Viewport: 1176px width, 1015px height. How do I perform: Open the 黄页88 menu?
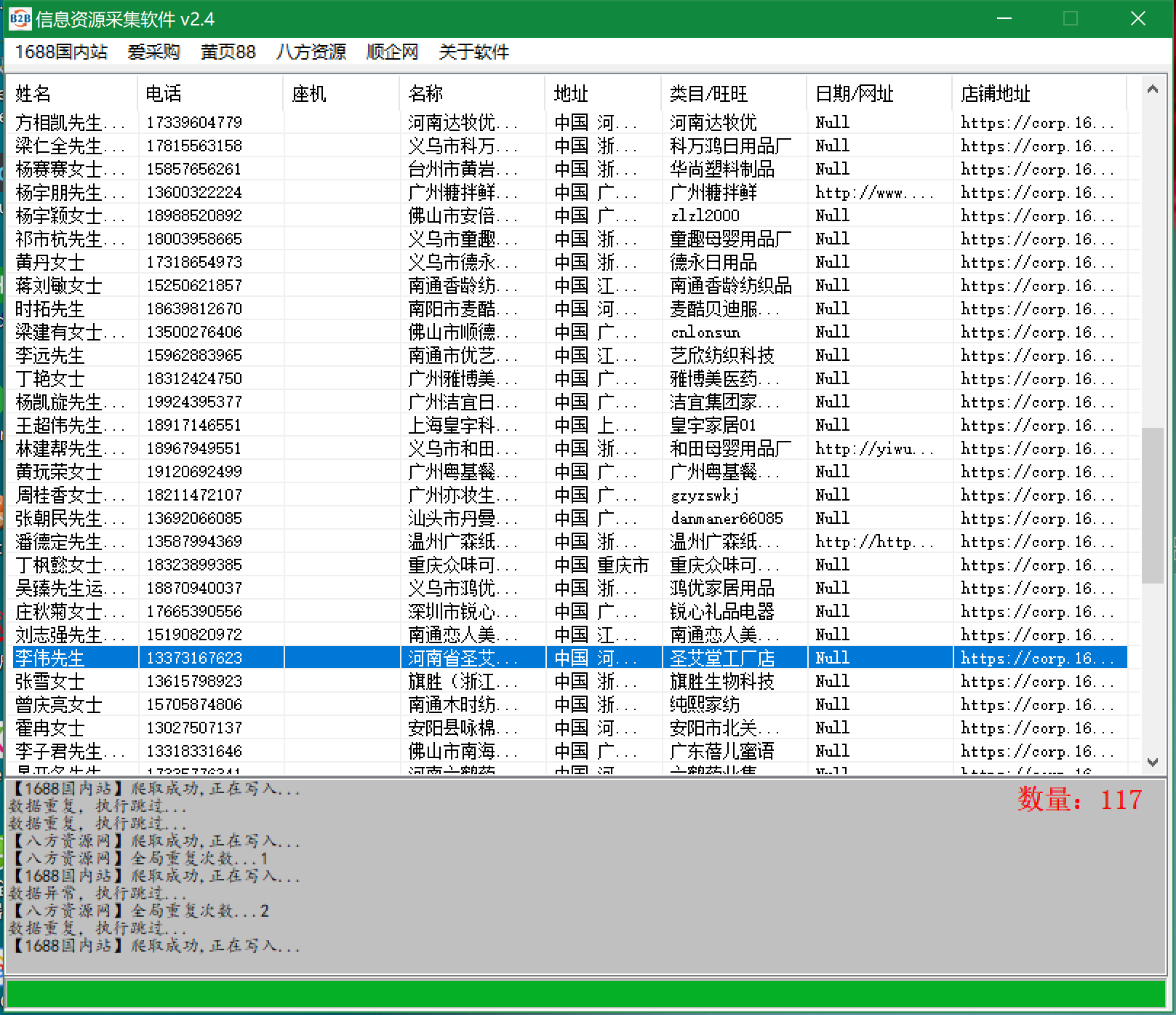(228, 52)
